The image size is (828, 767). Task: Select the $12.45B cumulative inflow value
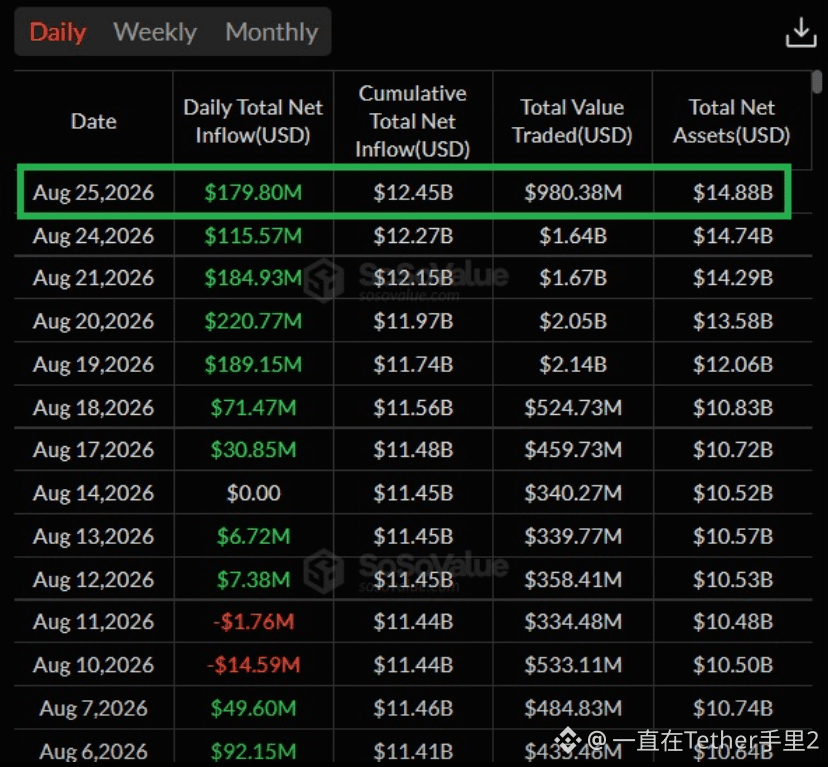click(413, 192)
